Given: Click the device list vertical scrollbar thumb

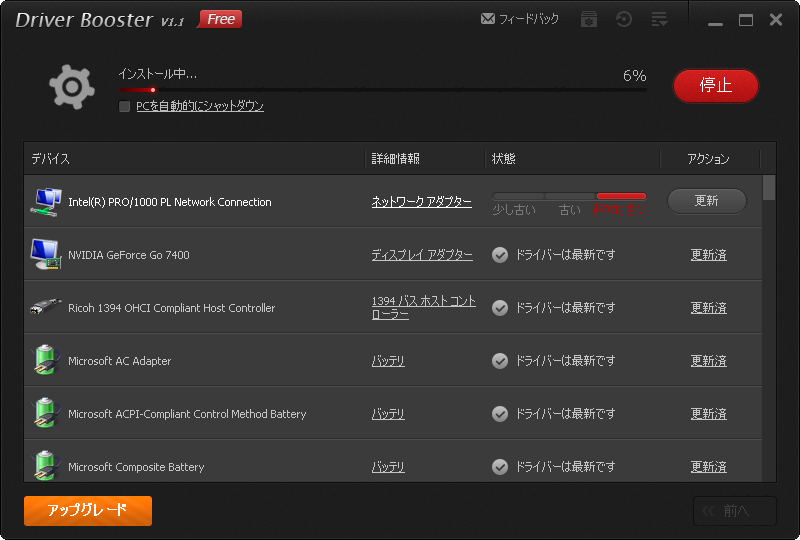Looking at the screenshot, I should [769, 188].
